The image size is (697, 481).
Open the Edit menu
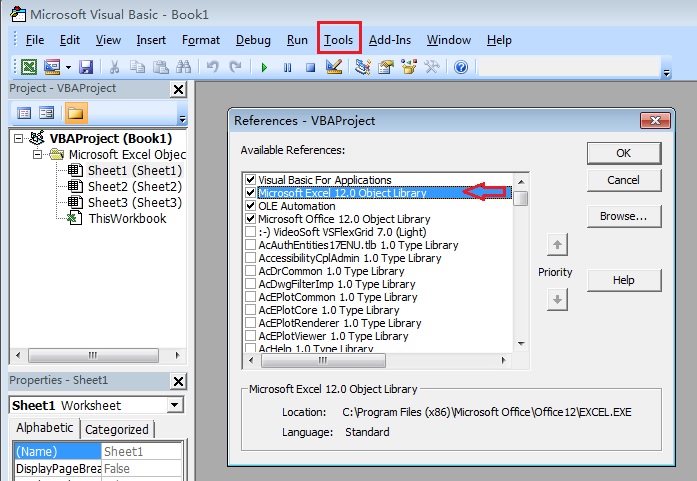tap(70, 40)
